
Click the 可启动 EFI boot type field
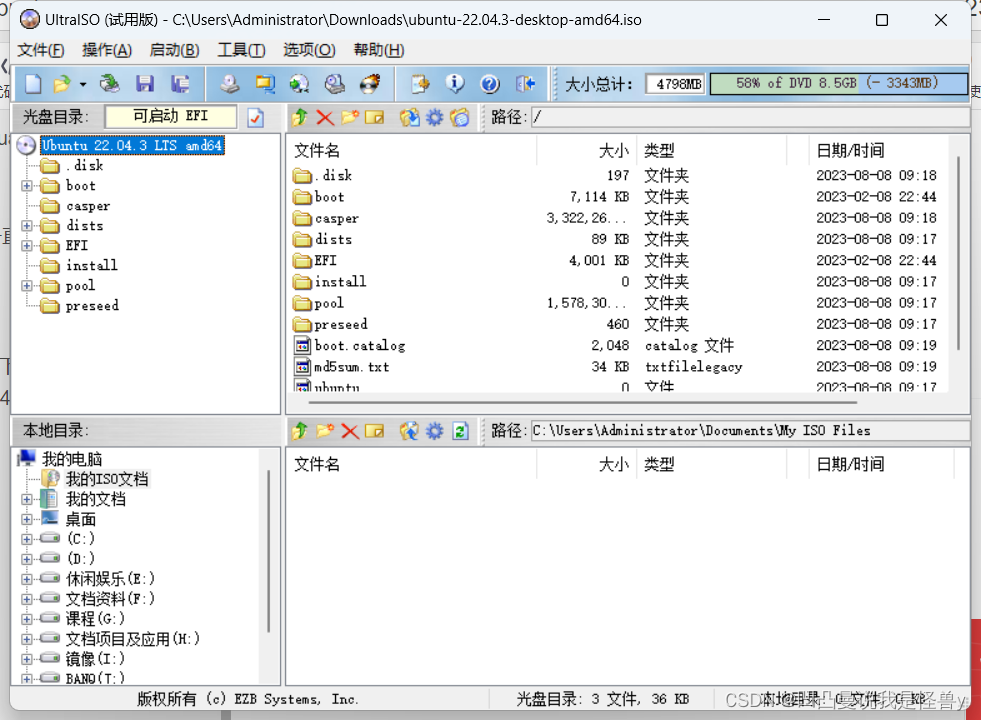[x=171, y=116]
